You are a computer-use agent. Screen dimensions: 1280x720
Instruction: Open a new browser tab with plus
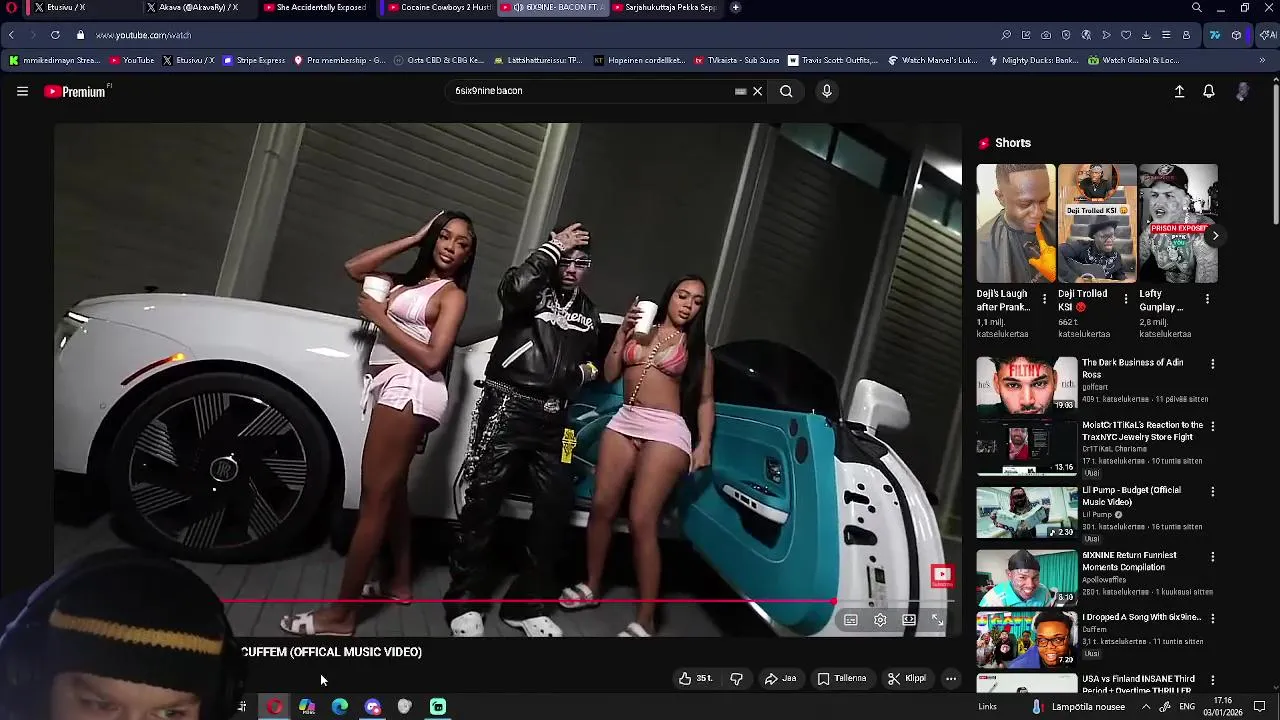click(x=736, y=7)
